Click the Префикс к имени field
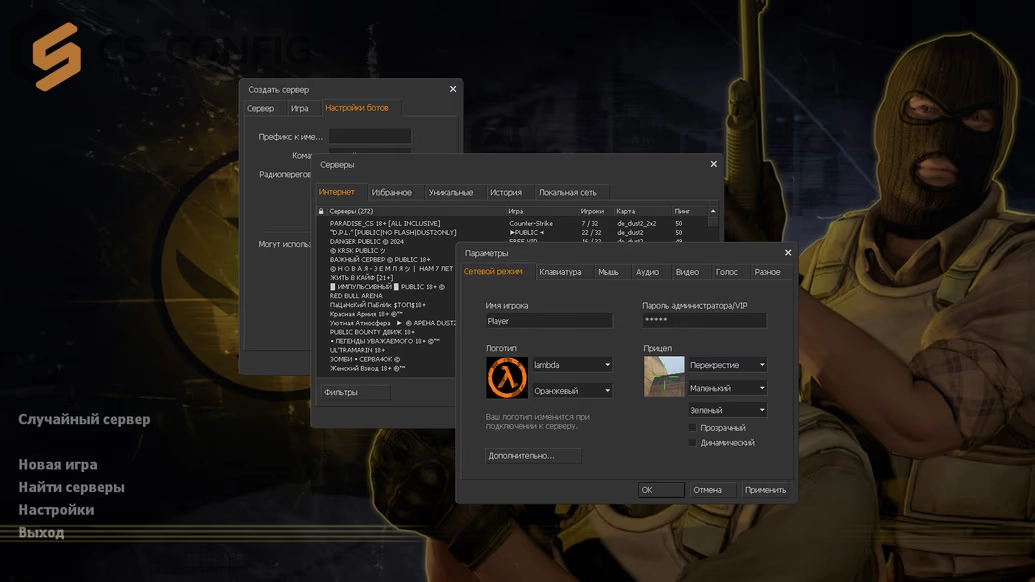The height and width of the screenshot is (582, 1035). point(370,137)
